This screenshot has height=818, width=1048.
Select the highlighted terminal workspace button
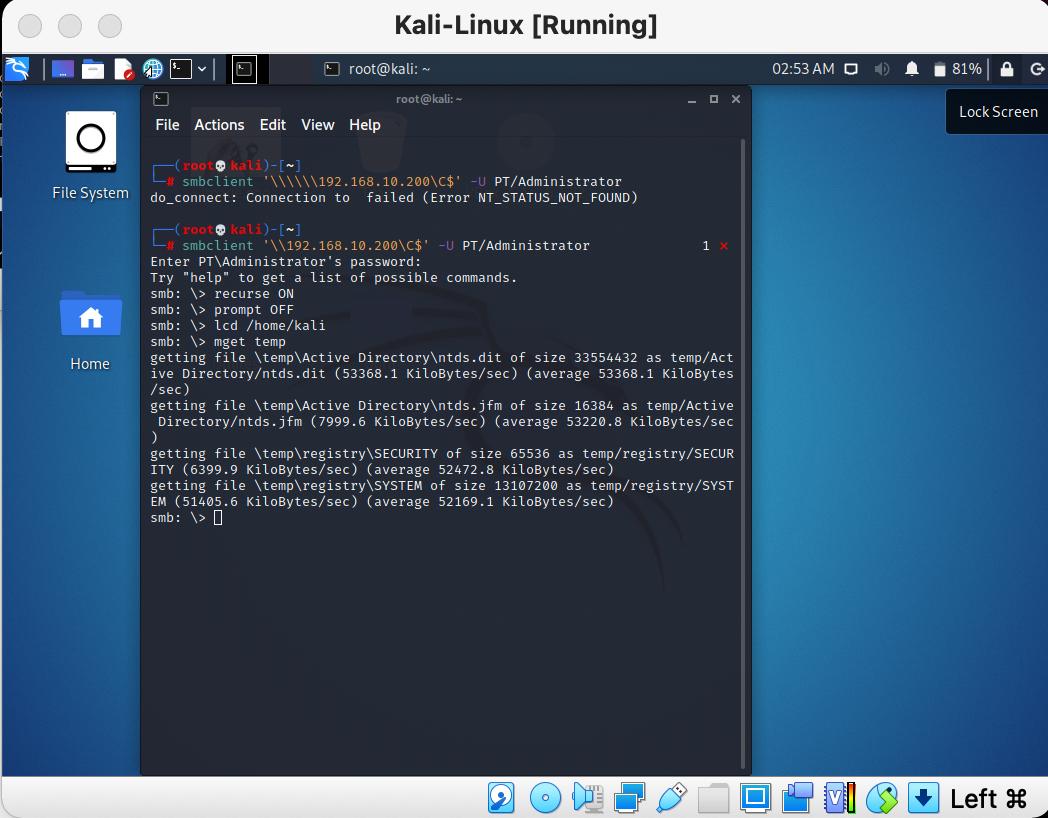tap(245, 69)
